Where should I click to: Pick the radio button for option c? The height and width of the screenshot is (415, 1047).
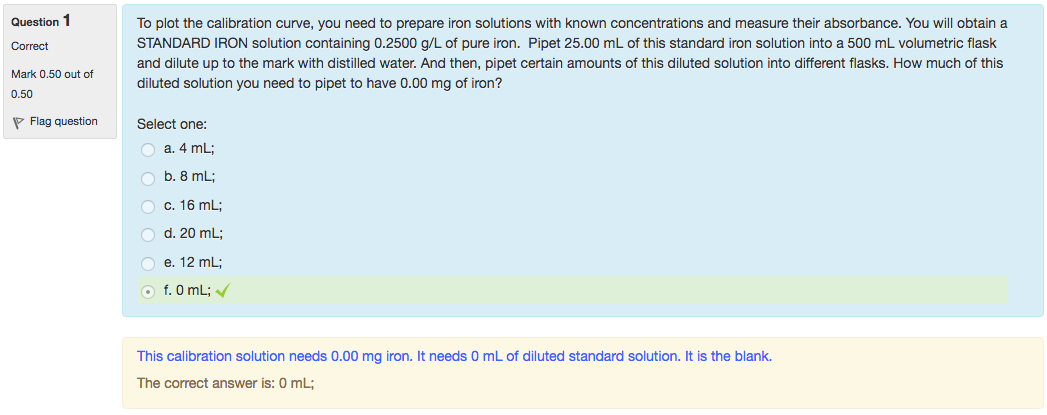pos(148,207)
